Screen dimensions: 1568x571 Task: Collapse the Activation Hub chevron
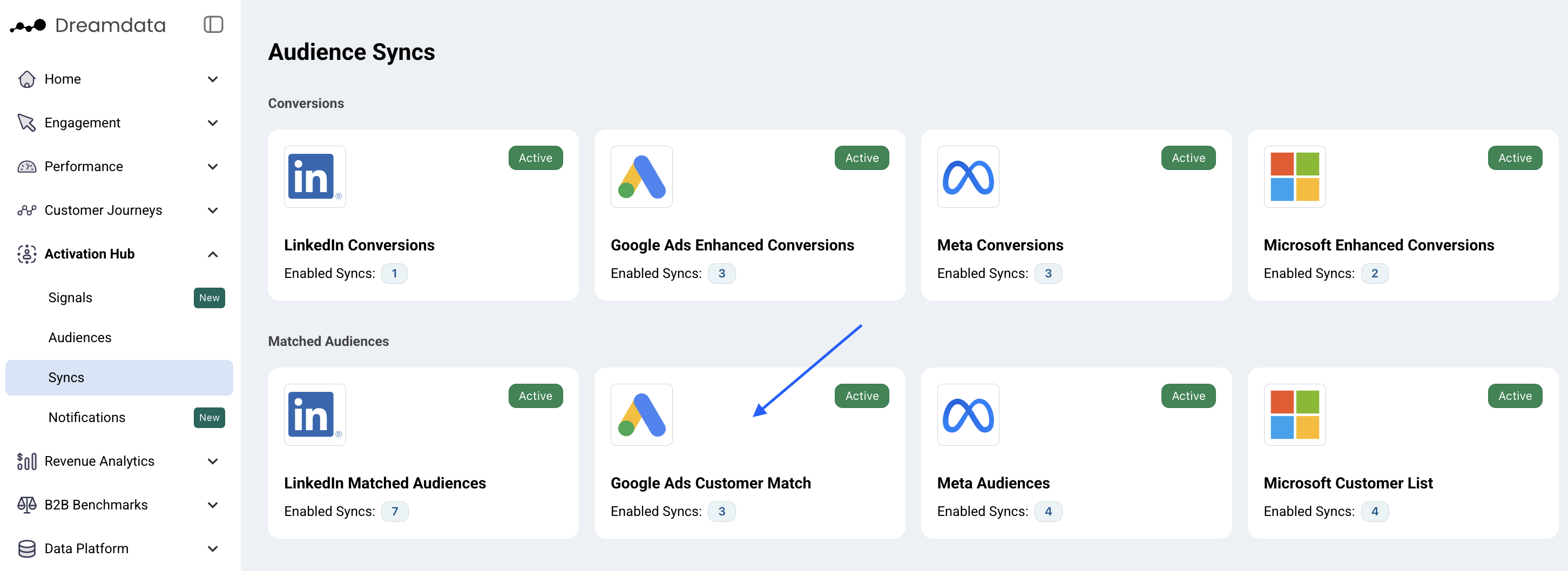[x=212, y=254]
